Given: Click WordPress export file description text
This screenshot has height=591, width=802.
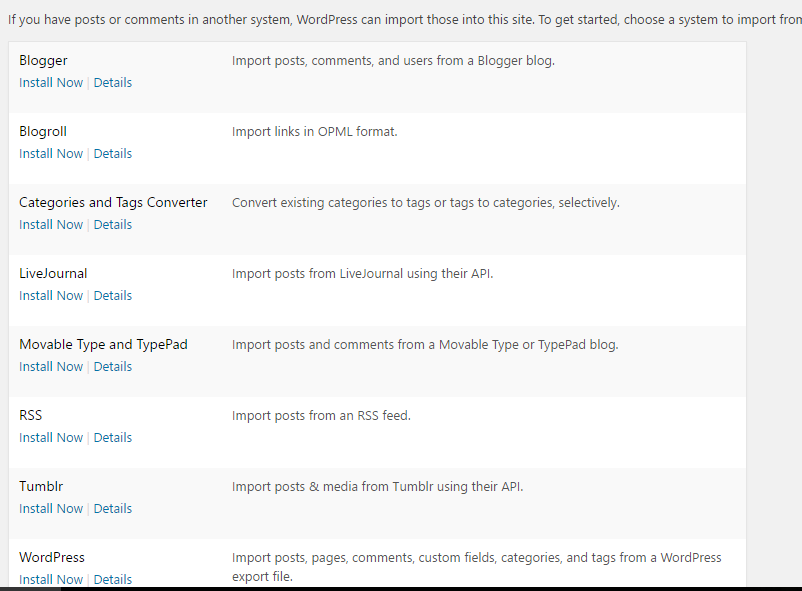Looking at the screenshot, I should tap(477, 567).
